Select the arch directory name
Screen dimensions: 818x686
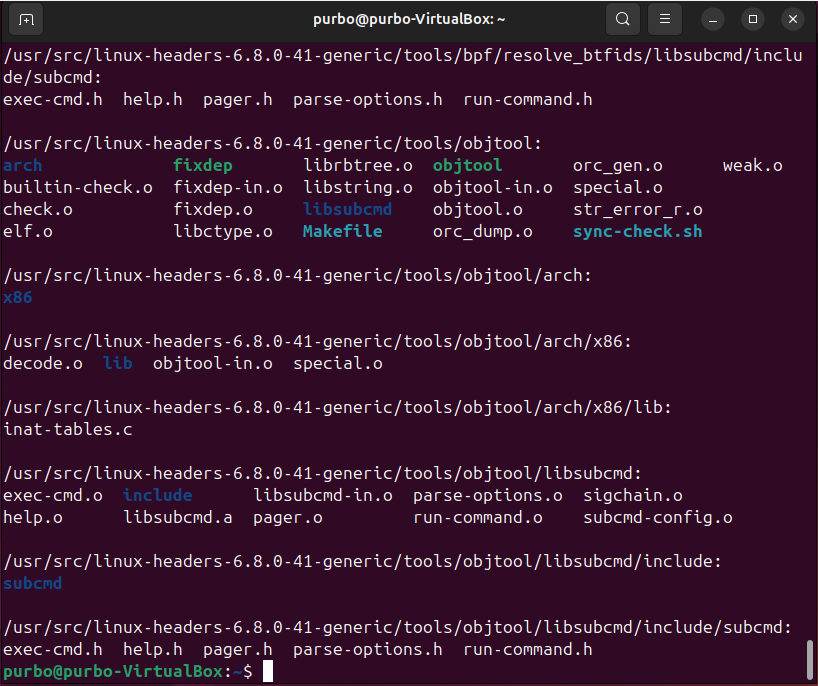click(22, 165)
